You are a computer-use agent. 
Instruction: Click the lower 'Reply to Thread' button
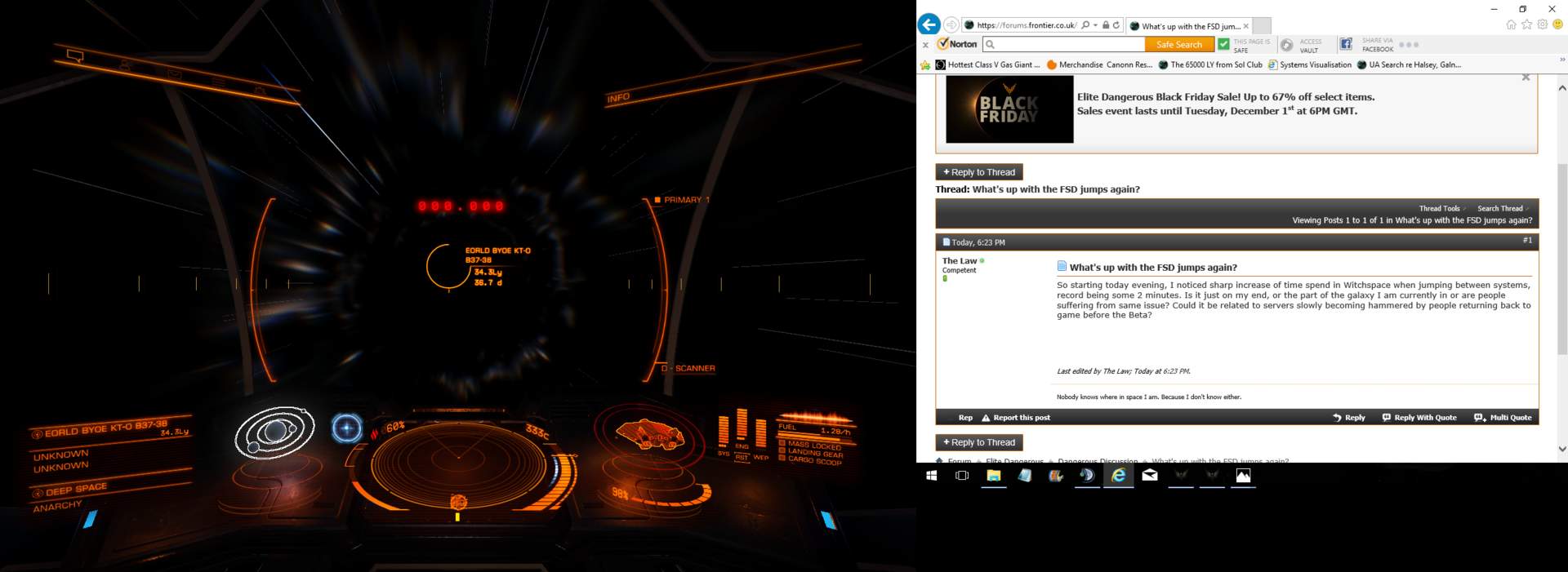click(979, 442)
